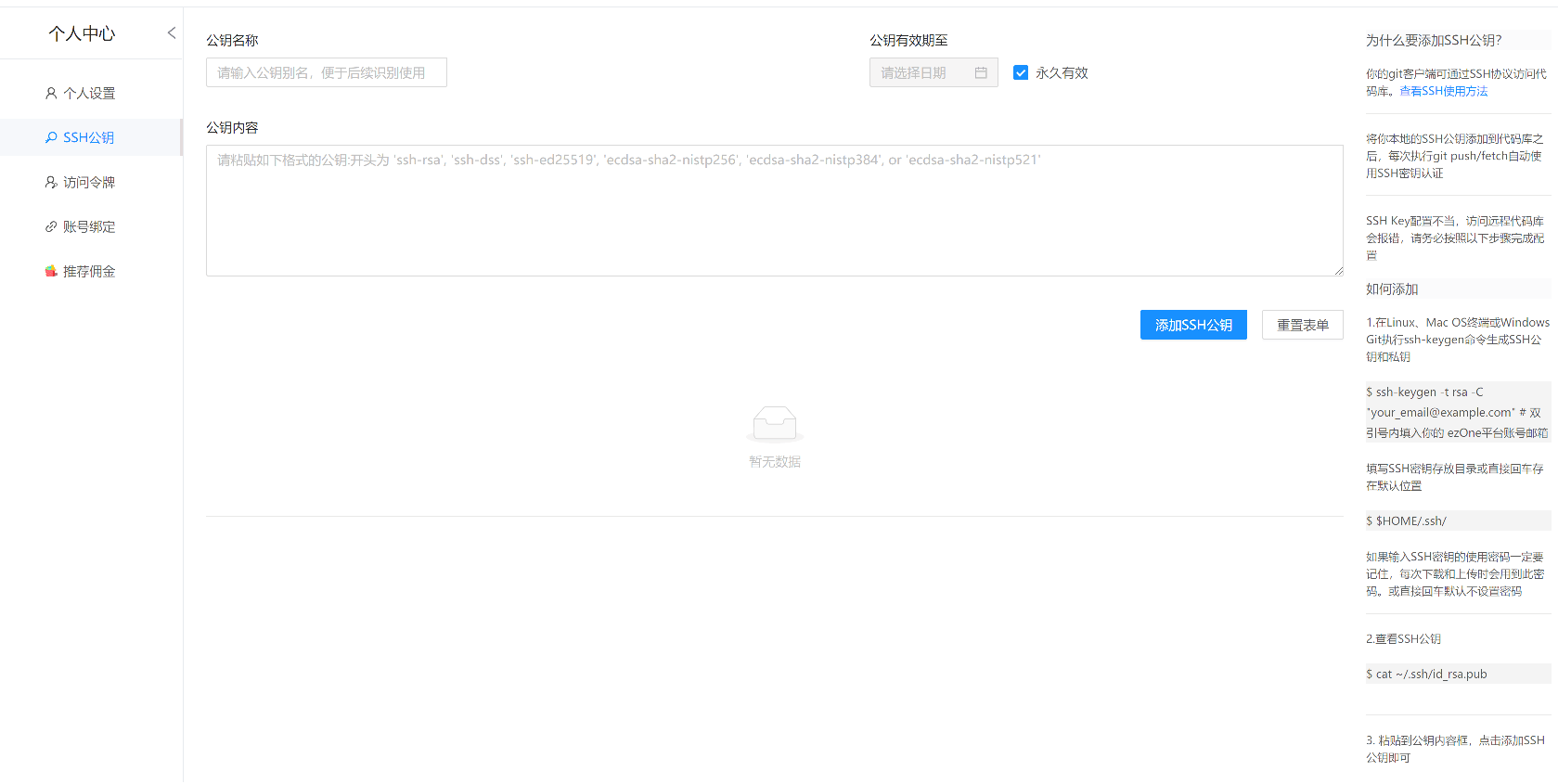
Task: Click the gift icon beside 推荐佣金
Action: point(51,271)
